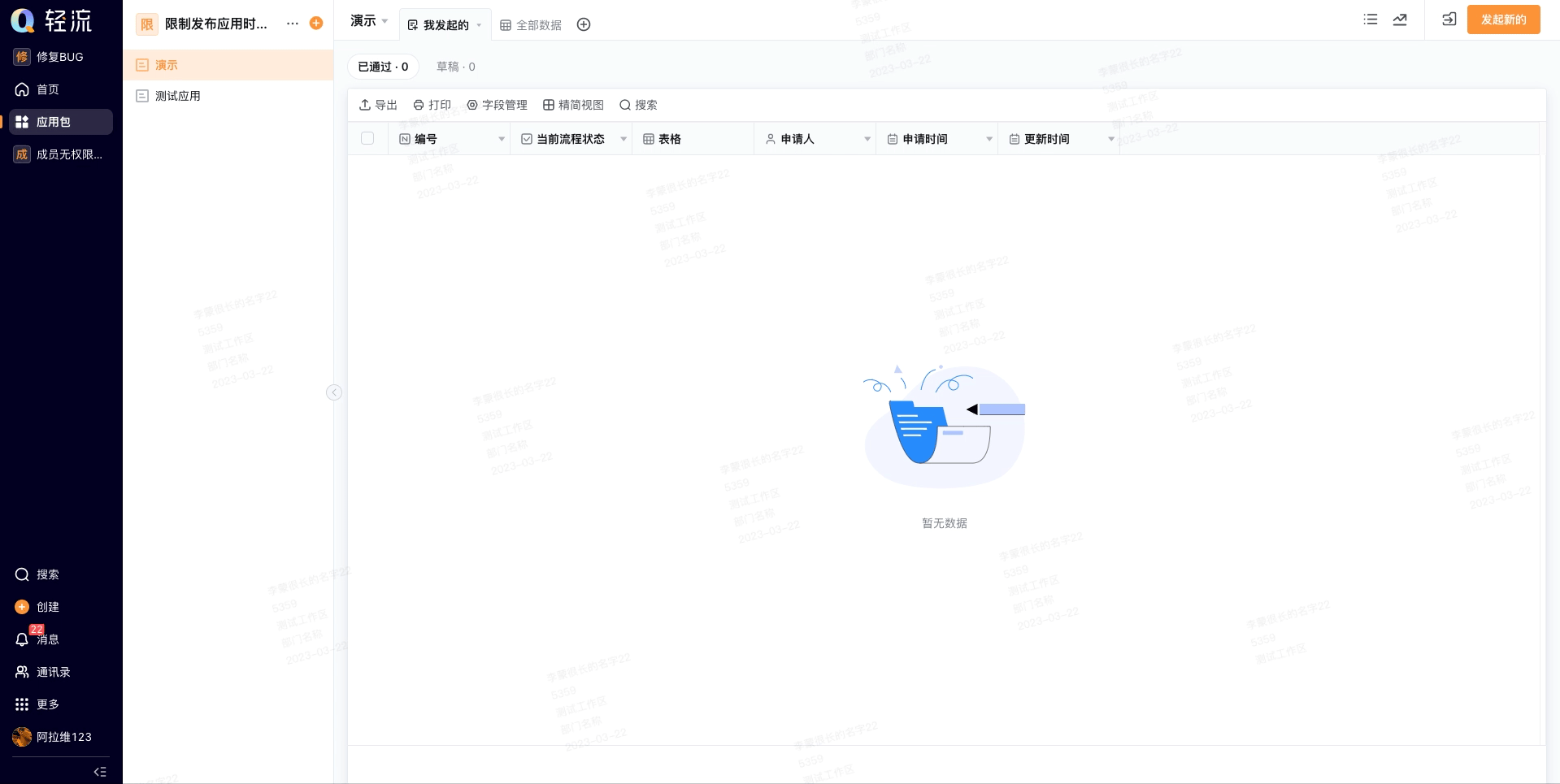The height and width of the screenshot is (784, 1560).
Task: Click 打印 print
Action: coord(432,105)
